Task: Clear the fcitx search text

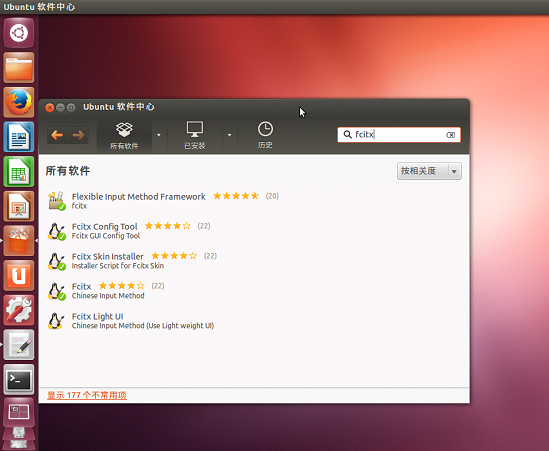Action: coord(450,135)
